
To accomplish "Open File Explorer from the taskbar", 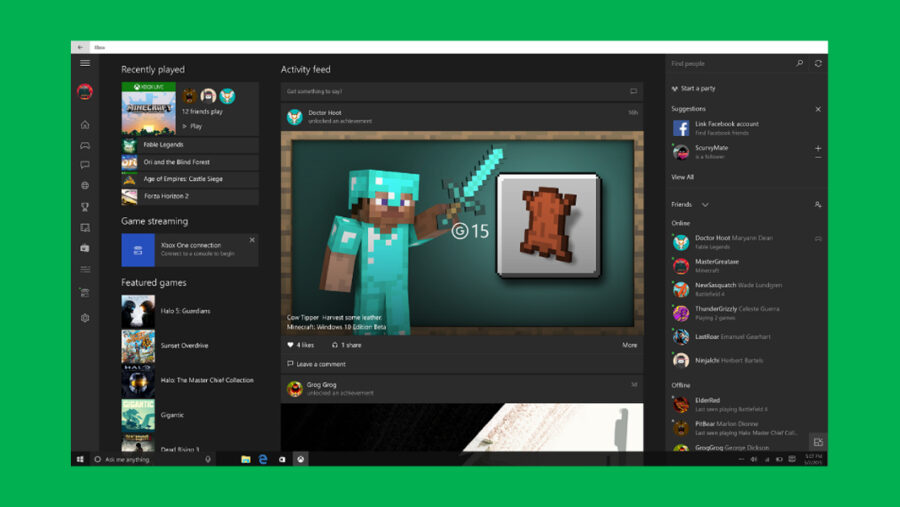I will tap(246, 459).
